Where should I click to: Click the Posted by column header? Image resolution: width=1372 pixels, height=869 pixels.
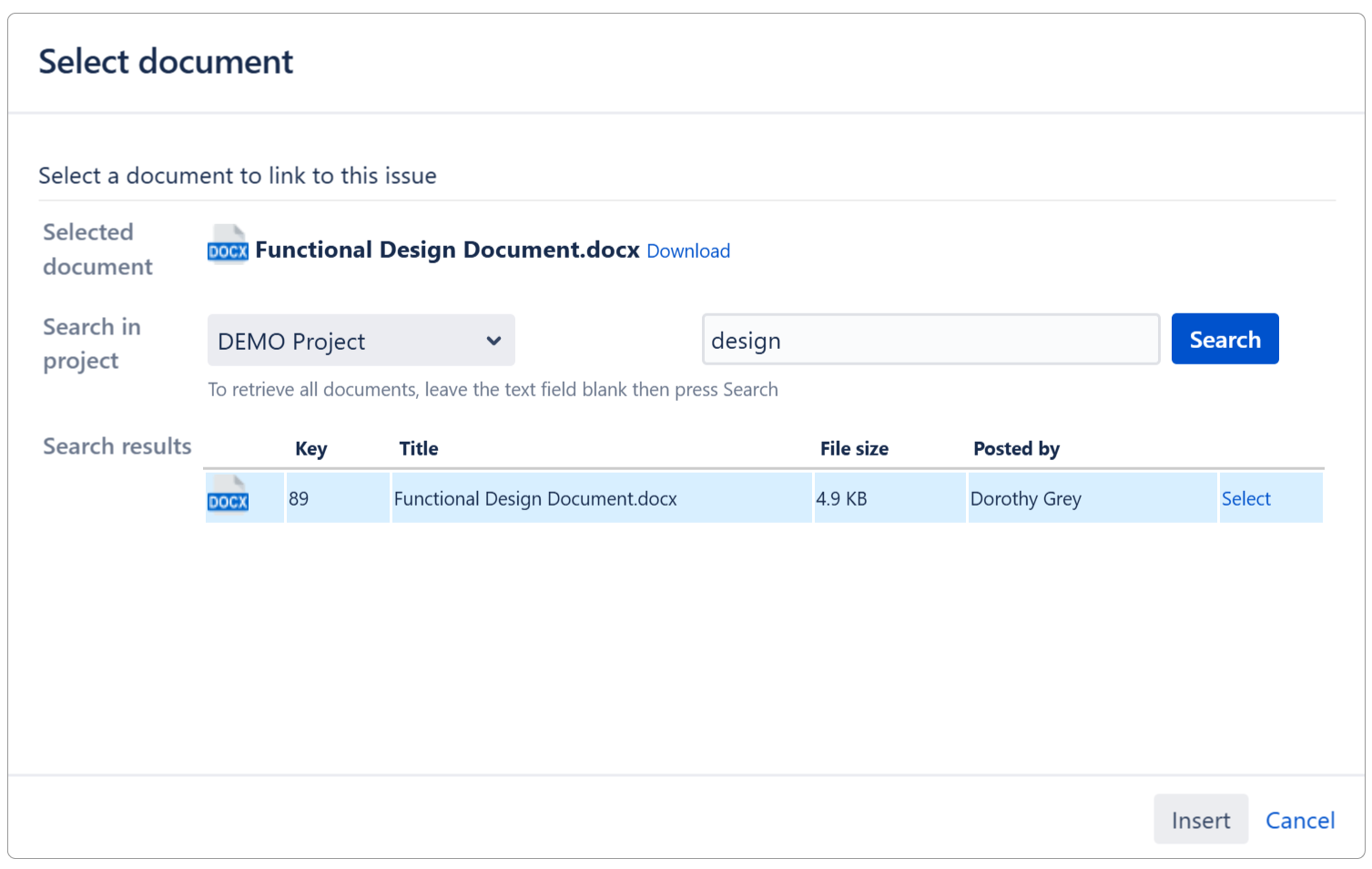click(x=1016, y=448)
